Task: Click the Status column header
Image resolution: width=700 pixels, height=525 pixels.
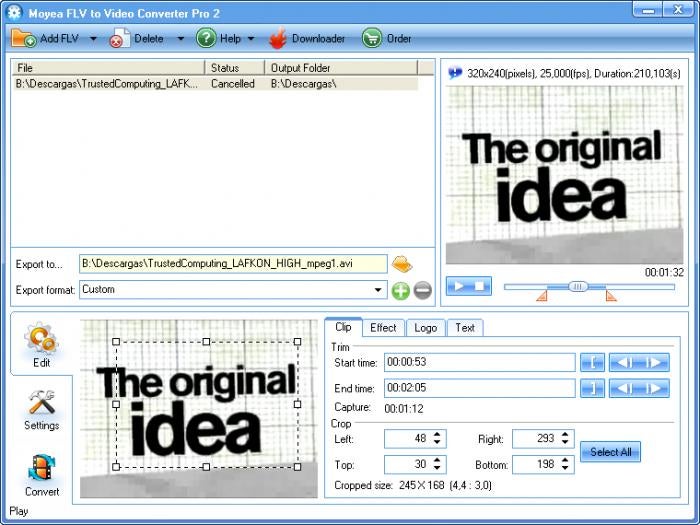Action: 235,68
